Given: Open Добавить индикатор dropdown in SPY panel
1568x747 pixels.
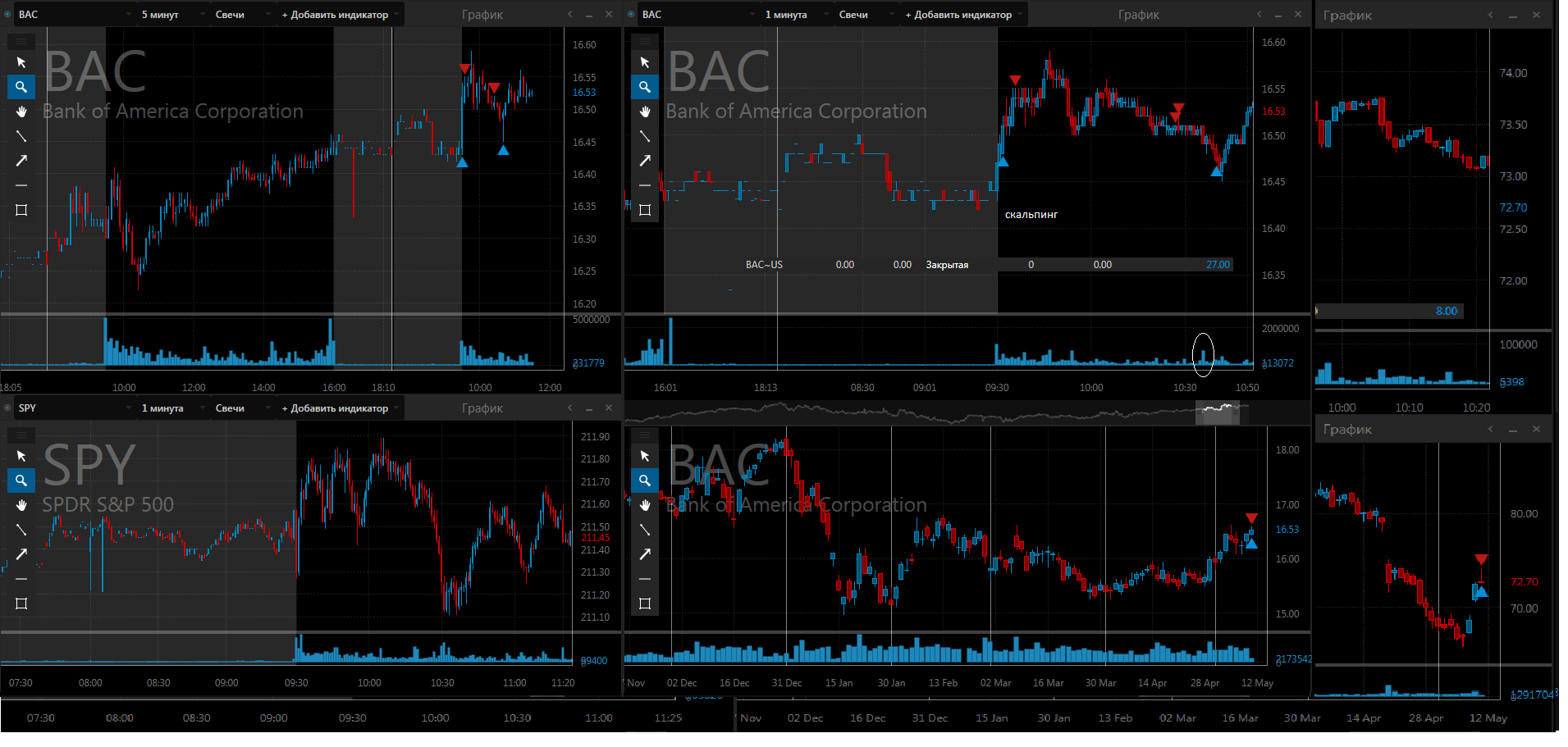Looking at the screenshot, I should pyautogui.click(x=341, y=408).
